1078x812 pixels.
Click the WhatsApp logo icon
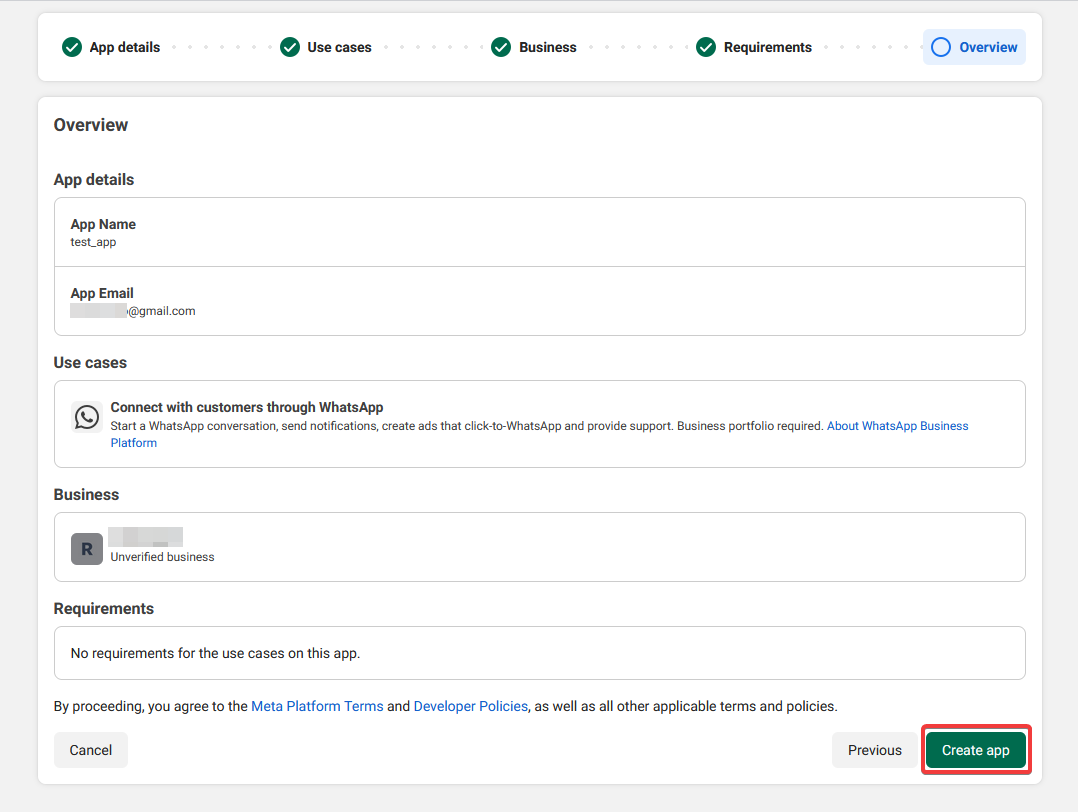(x=86, y=416)
